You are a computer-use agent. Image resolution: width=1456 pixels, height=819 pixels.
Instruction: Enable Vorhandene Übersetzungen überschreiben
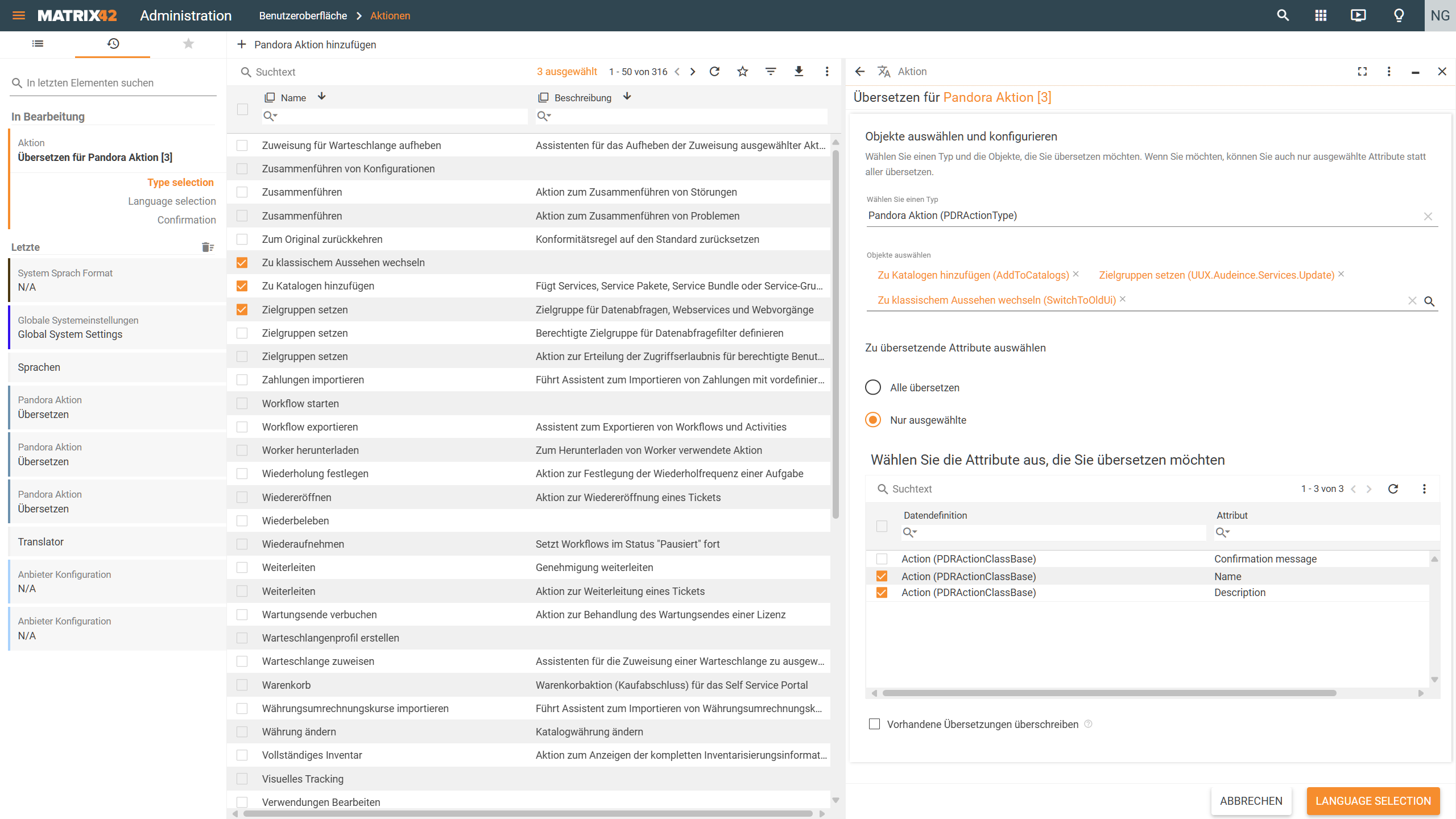click(x=874, y=724)
